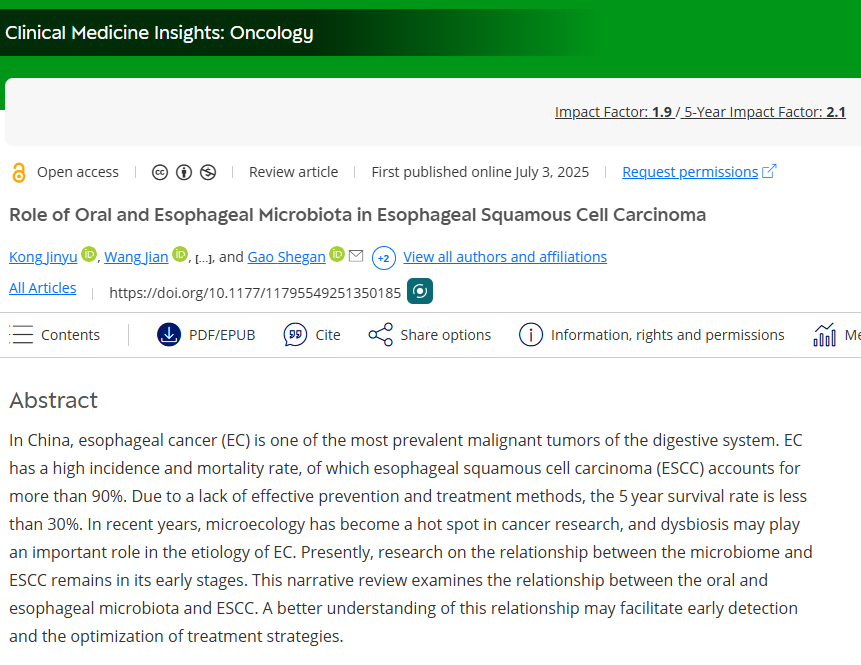The image size is (861, 665).
Task: Click the Impact Factor 1.9 link
Action: [613, 112]
